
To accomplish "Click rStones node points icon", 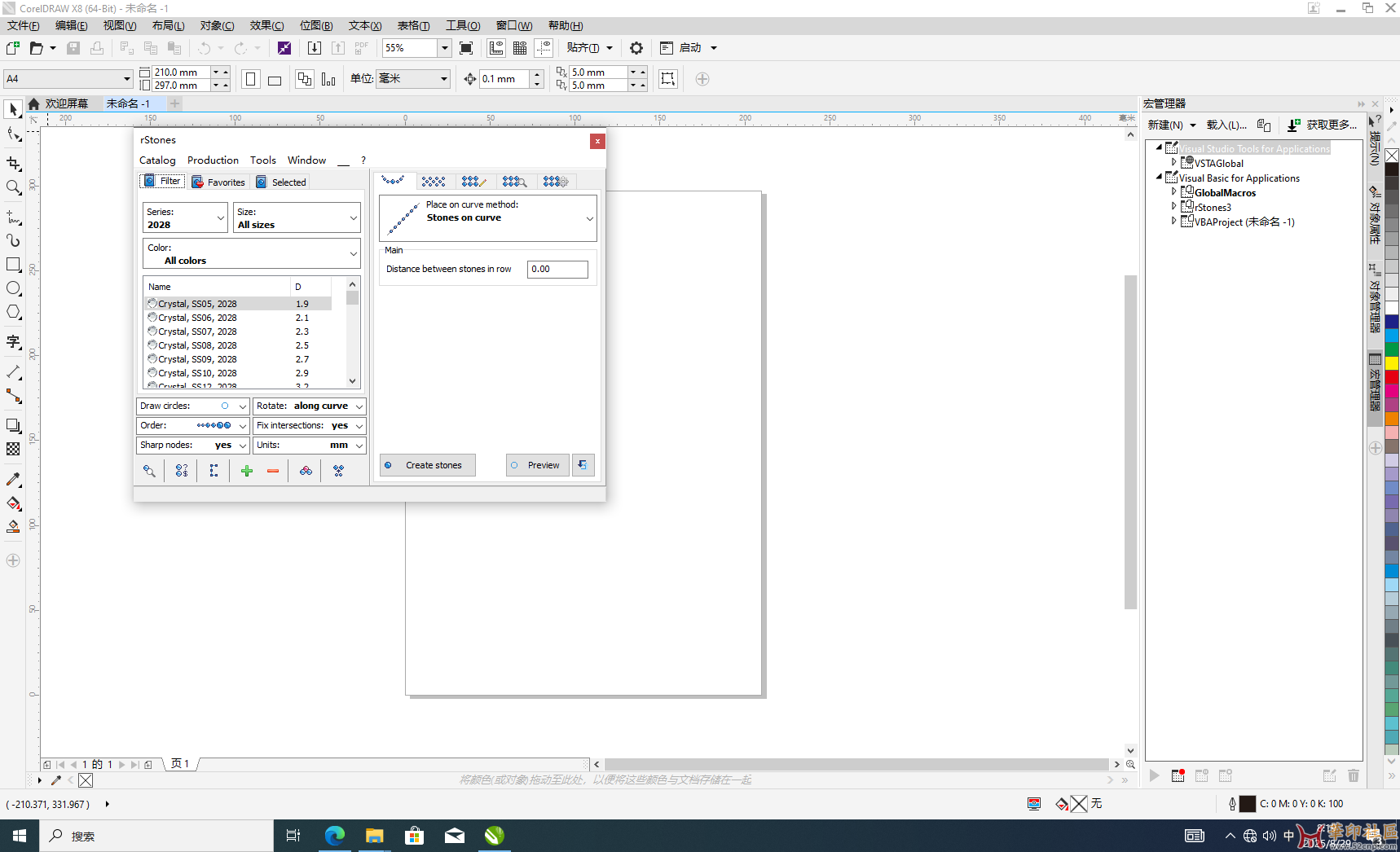I will (214, 471).
